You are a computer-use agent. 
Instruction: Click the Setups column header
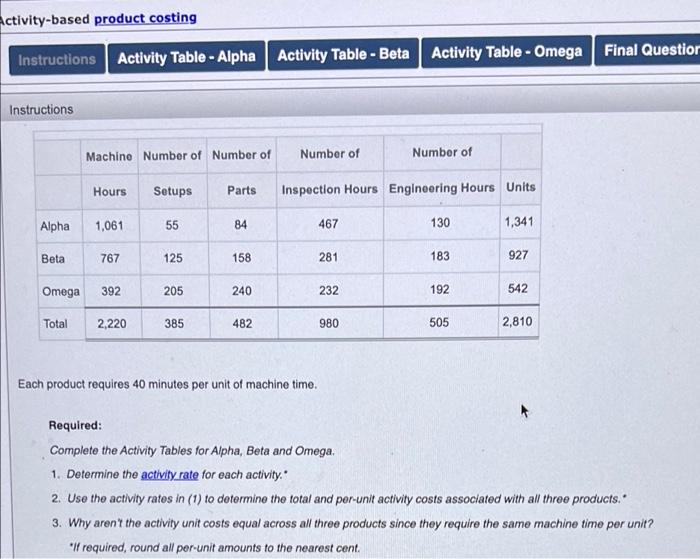(173, 191)
